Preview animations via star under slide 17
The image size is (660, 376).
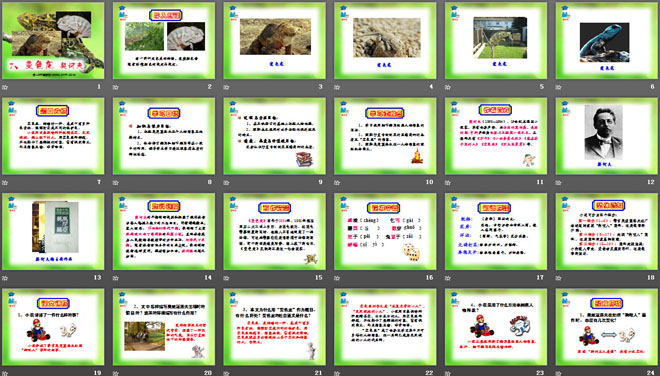(x=448, y=278)
